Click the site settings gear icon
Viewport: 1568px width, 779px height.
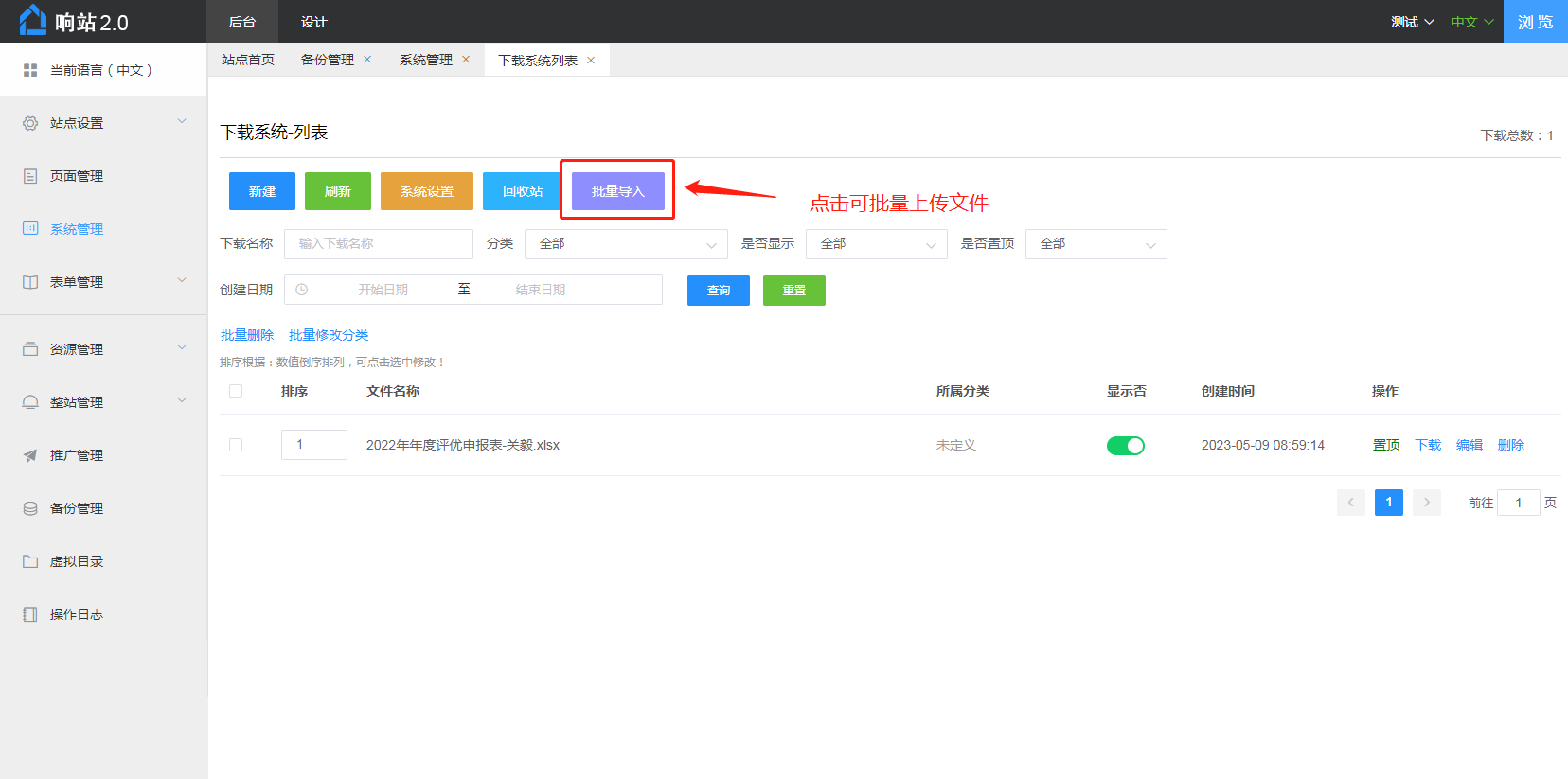tap(30, 123)
